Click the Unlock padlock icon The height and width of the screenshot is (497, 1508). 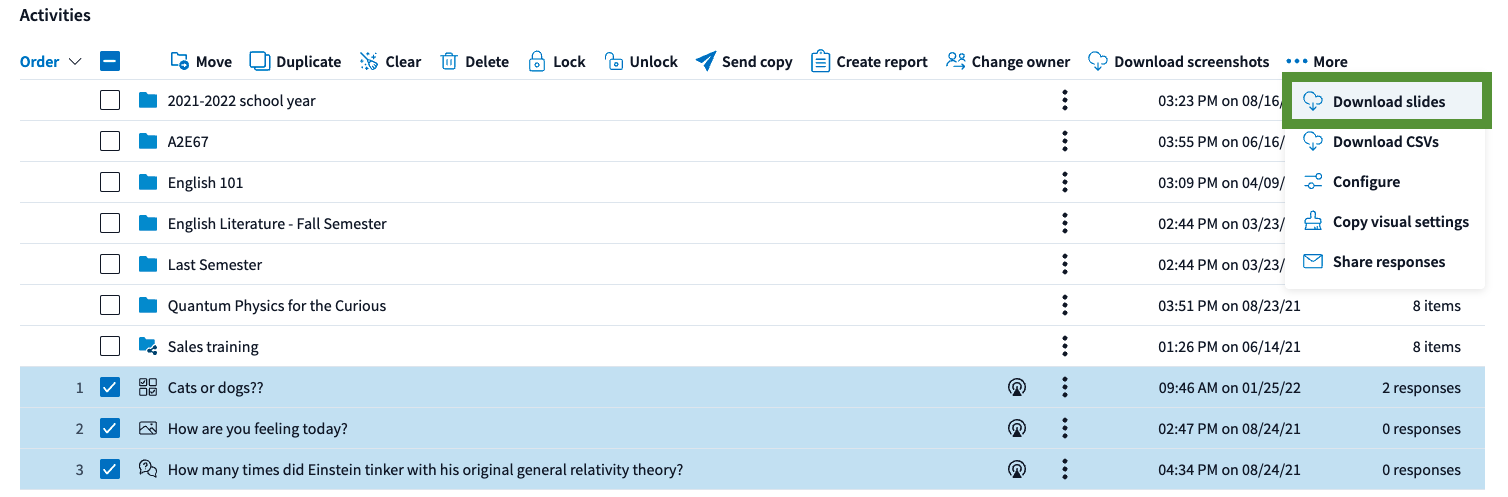click(x=614, y=62)
